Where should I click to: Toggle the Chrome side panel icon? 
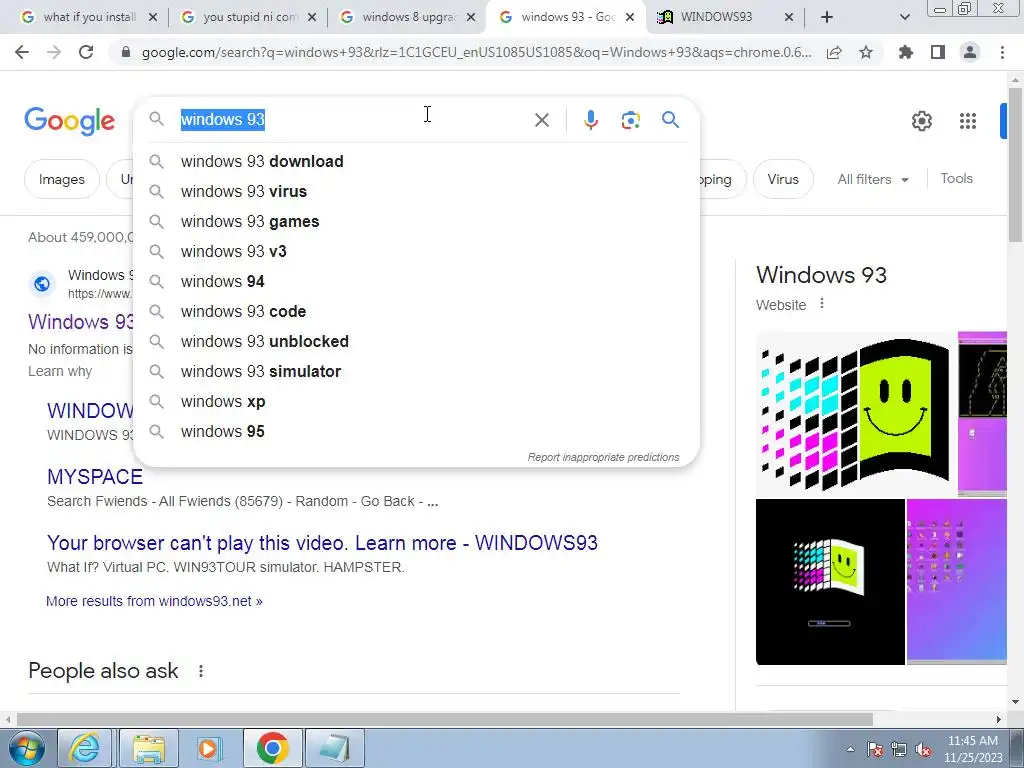(938, 52)
